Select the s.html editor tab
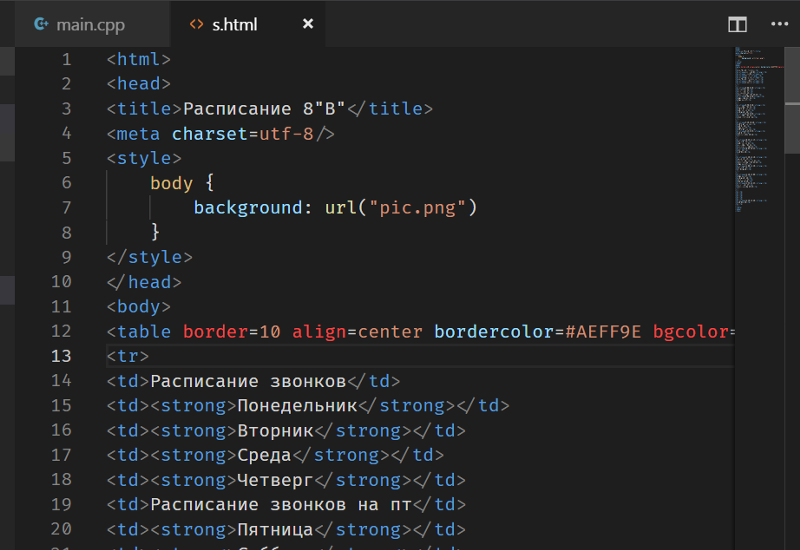Screen dimensions: 800x550 [x=247, y=24]
